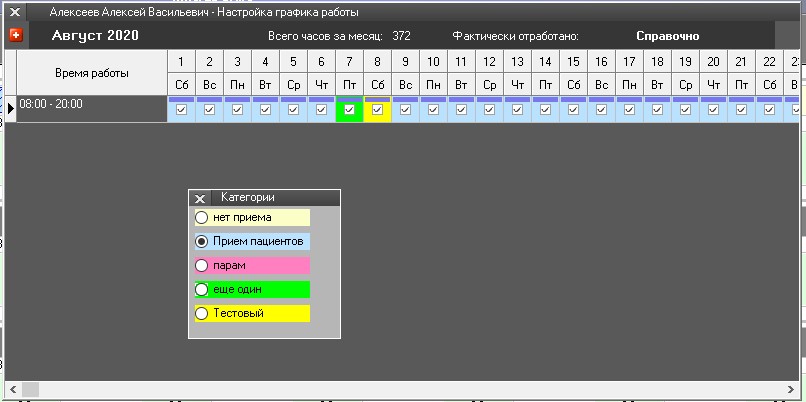806x402 pixels.
Task: Select the pink 'парам' category
Action: coord(201,266)
